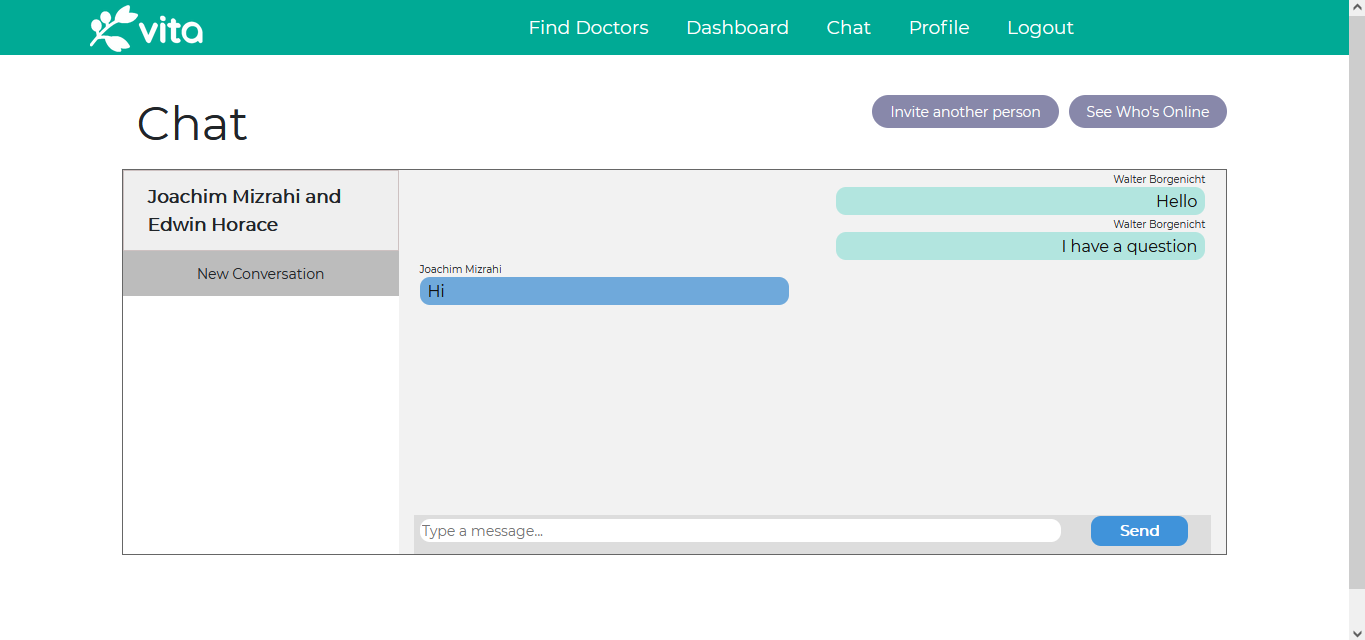Open Joachim Mizrahi and Edwin Horace conversation
Screen dimensions: 1365x640
click(261, 210)
